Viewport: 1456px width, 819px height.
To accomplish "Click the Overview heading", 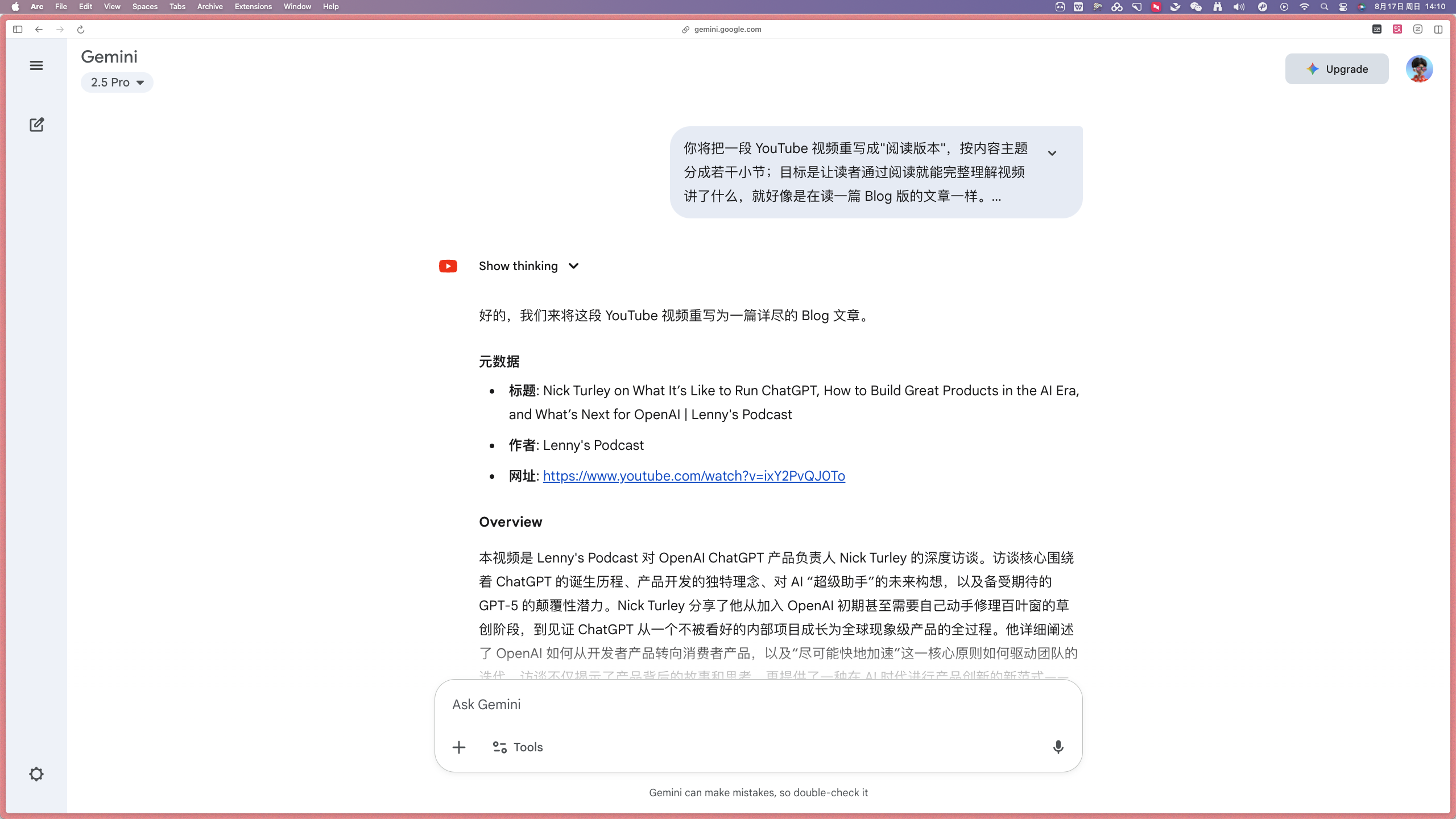I will (x=510, y=522).
